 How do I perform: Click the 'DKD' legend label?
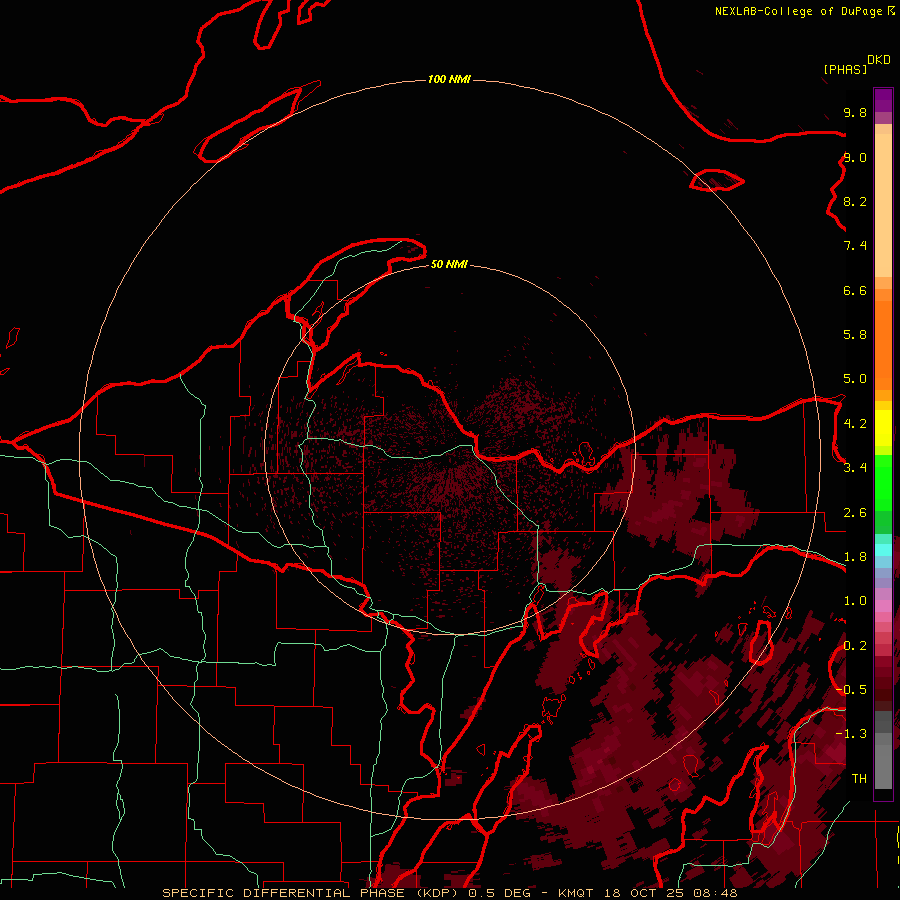pyautogui.click(x=878, y=60)
